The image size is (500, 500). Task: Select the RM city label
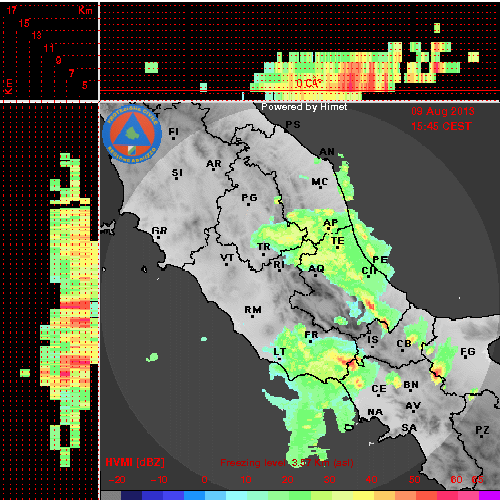(253, 310)
